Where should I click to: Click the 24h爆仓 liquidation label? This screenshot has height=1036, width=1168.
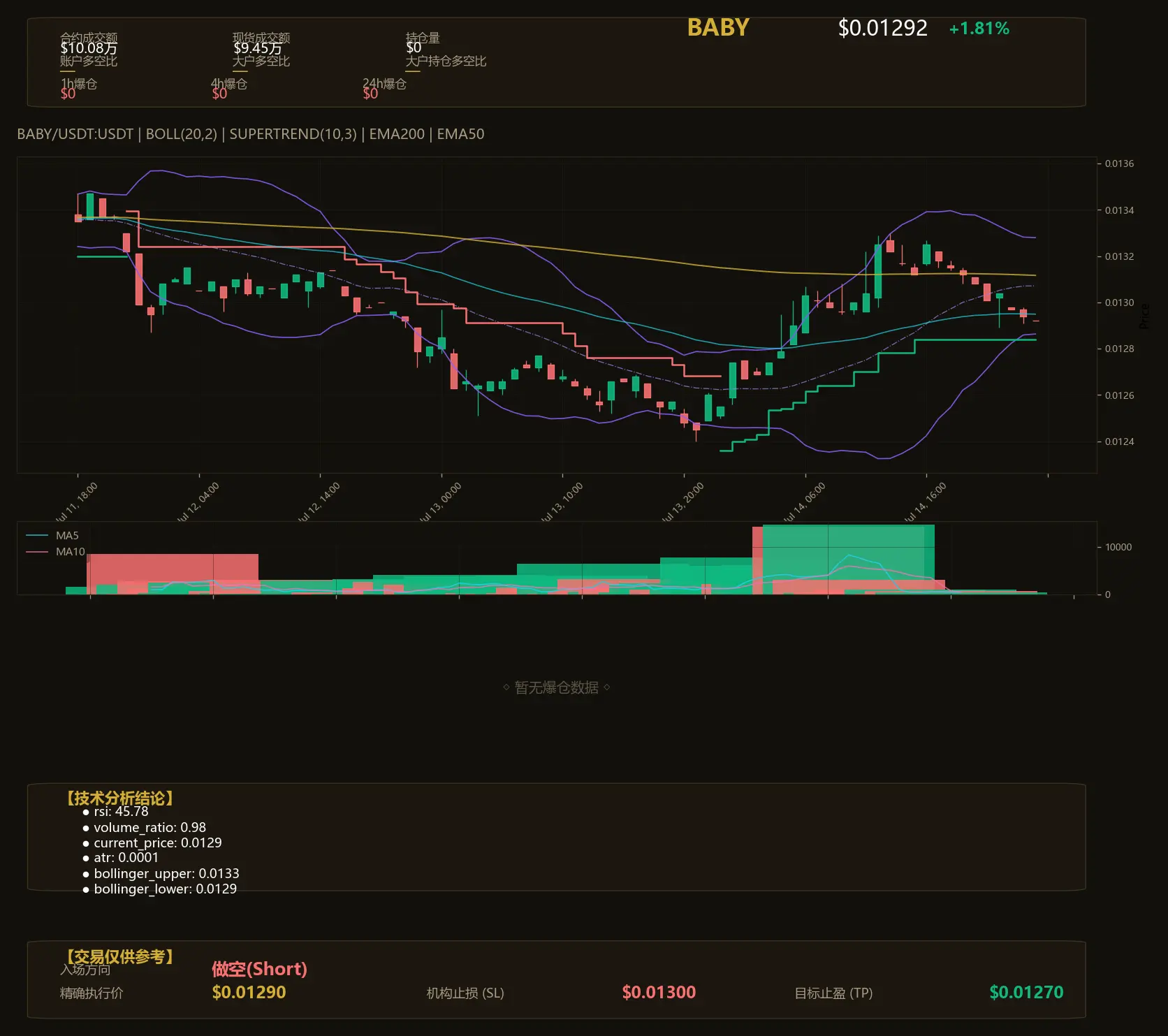pos(384,83)
